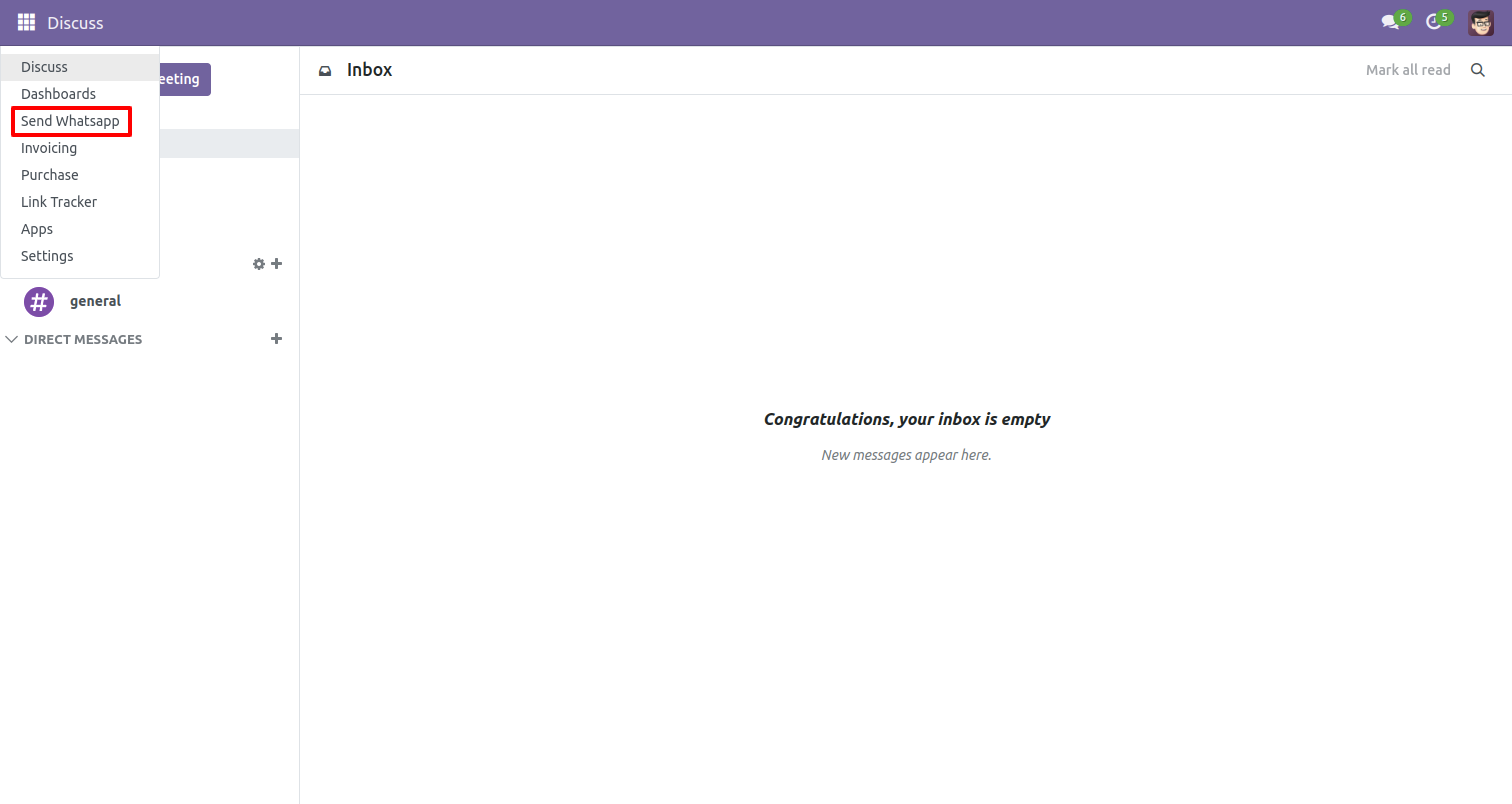This screenshot has height=804, width=1512.
Task: Open Dashboards from the apps menu
Action: point(80,94)
